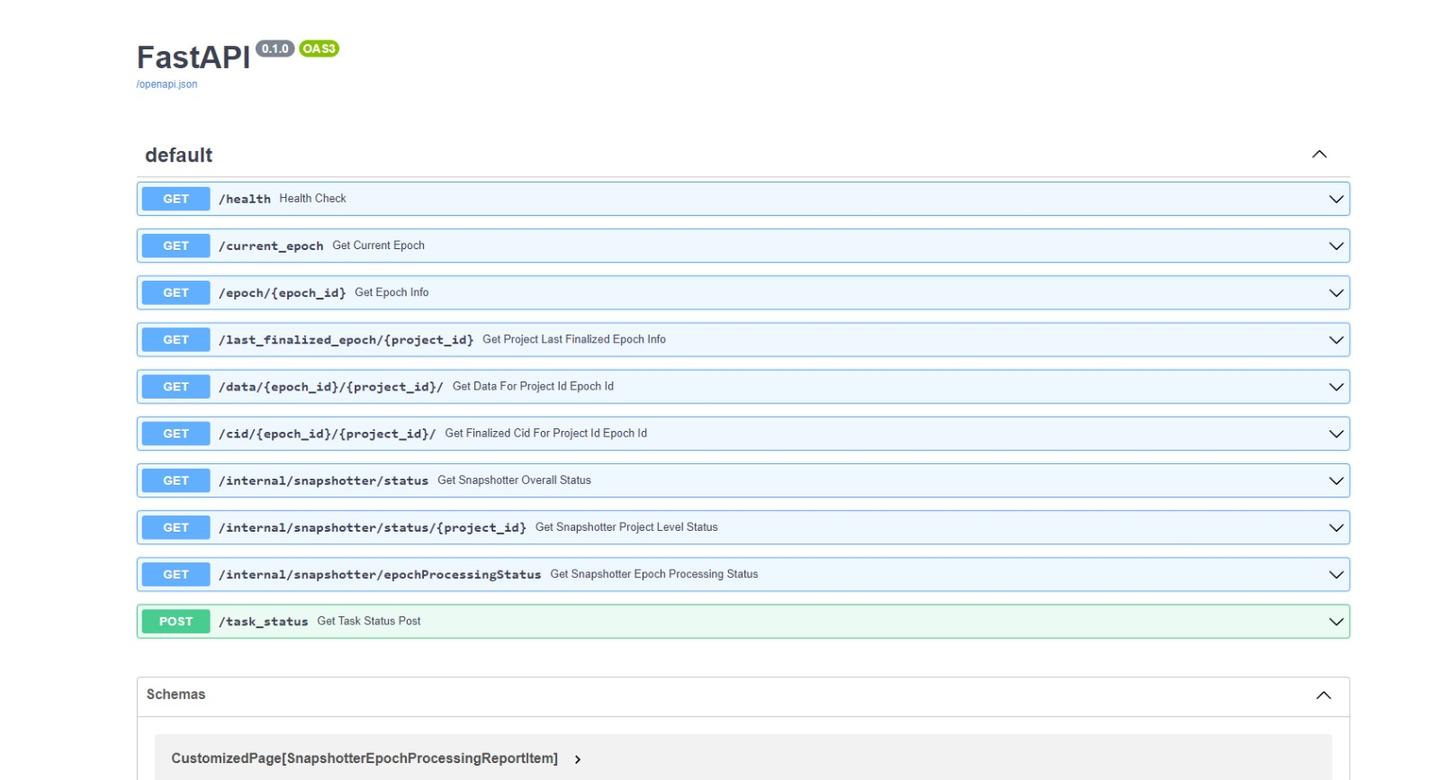Click GET badge for /internal/snapshotter/status/{project_id}

pyautogui.click(x=176, y=528)
